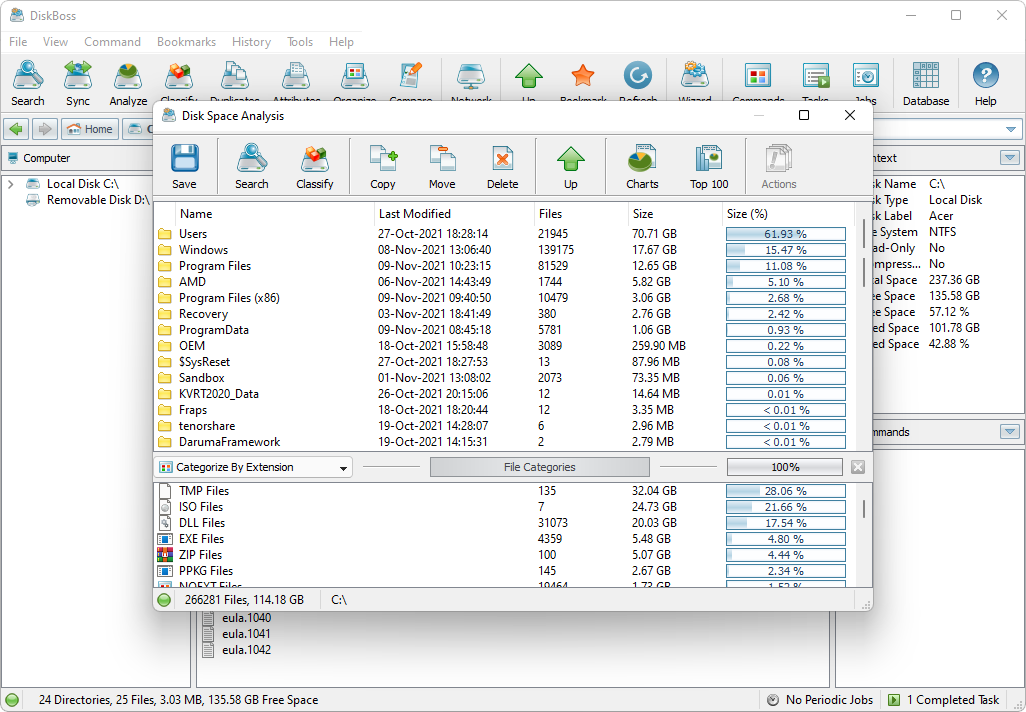Open the Categorize By Extension dropdown

tap(253, 467)
